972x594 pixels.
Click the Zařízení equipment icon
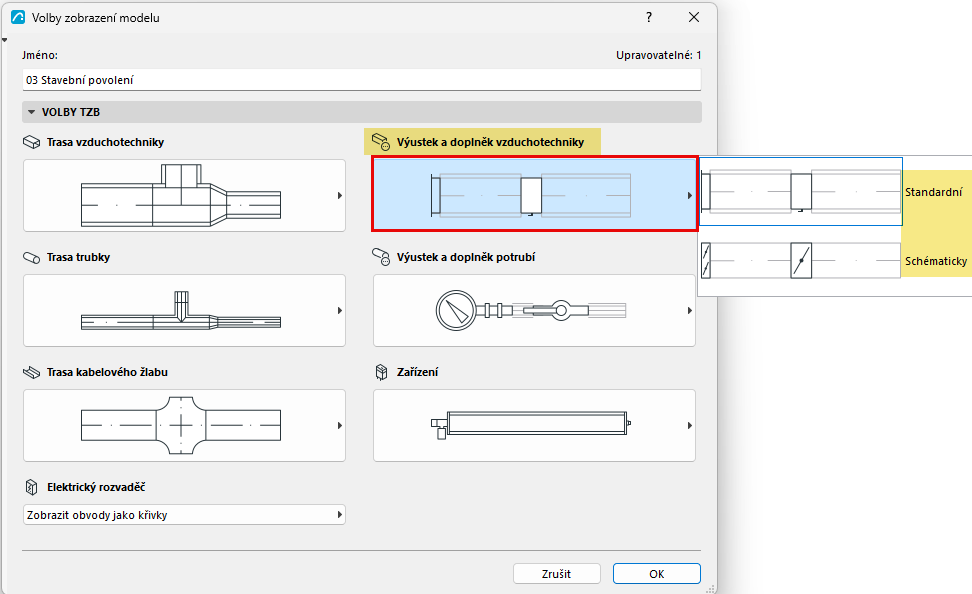tap(381, 372)
